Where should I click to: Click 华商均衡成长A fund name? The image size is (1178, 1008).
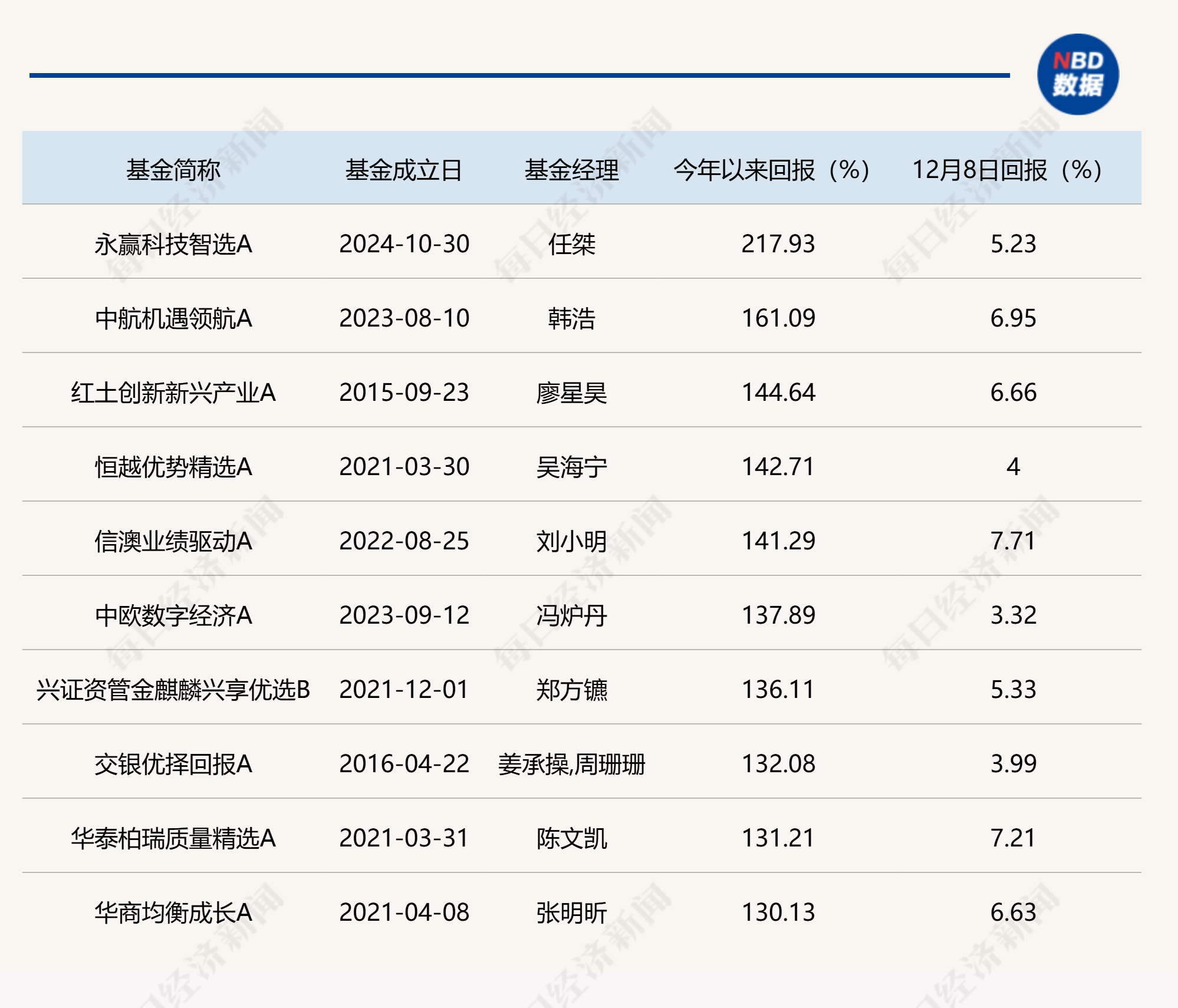[x=173, y=913]
